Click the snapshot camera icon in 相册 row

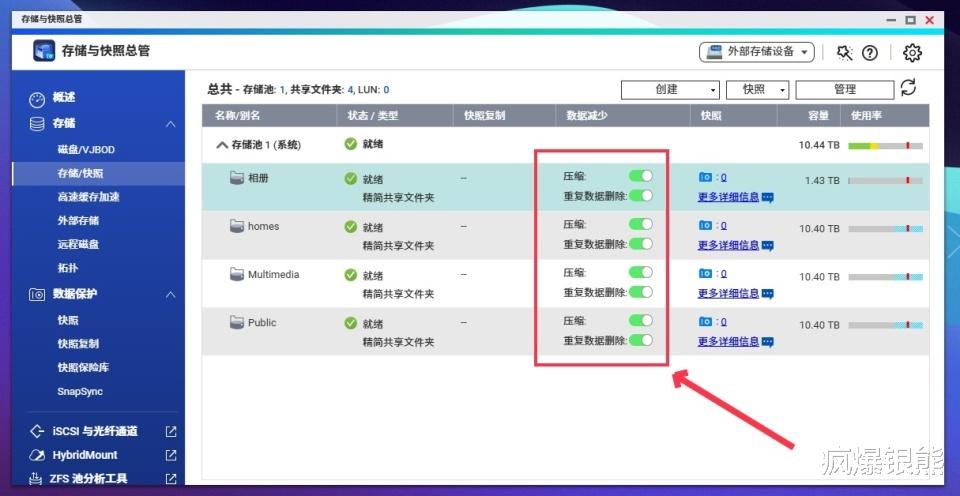click(x=705, y=177)
